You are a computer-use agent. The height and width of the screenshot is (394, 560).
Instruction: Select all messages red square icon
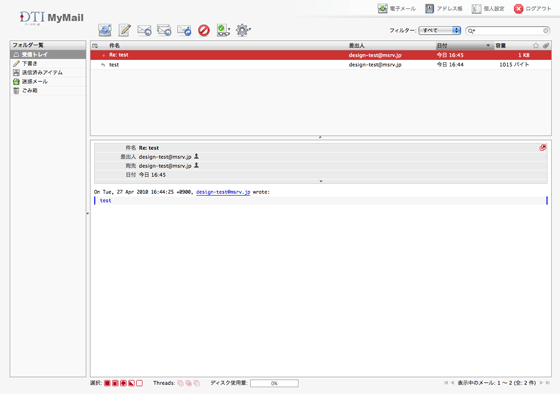[x=107, y=383]
